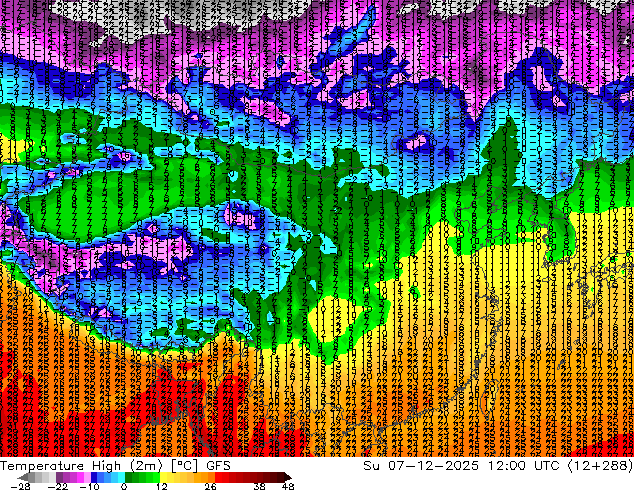This screenshot has height=490, width=634.
Task: Pick the dark green swatch at 0 mark
Action: pyautogui.click(x=128, y=477)
